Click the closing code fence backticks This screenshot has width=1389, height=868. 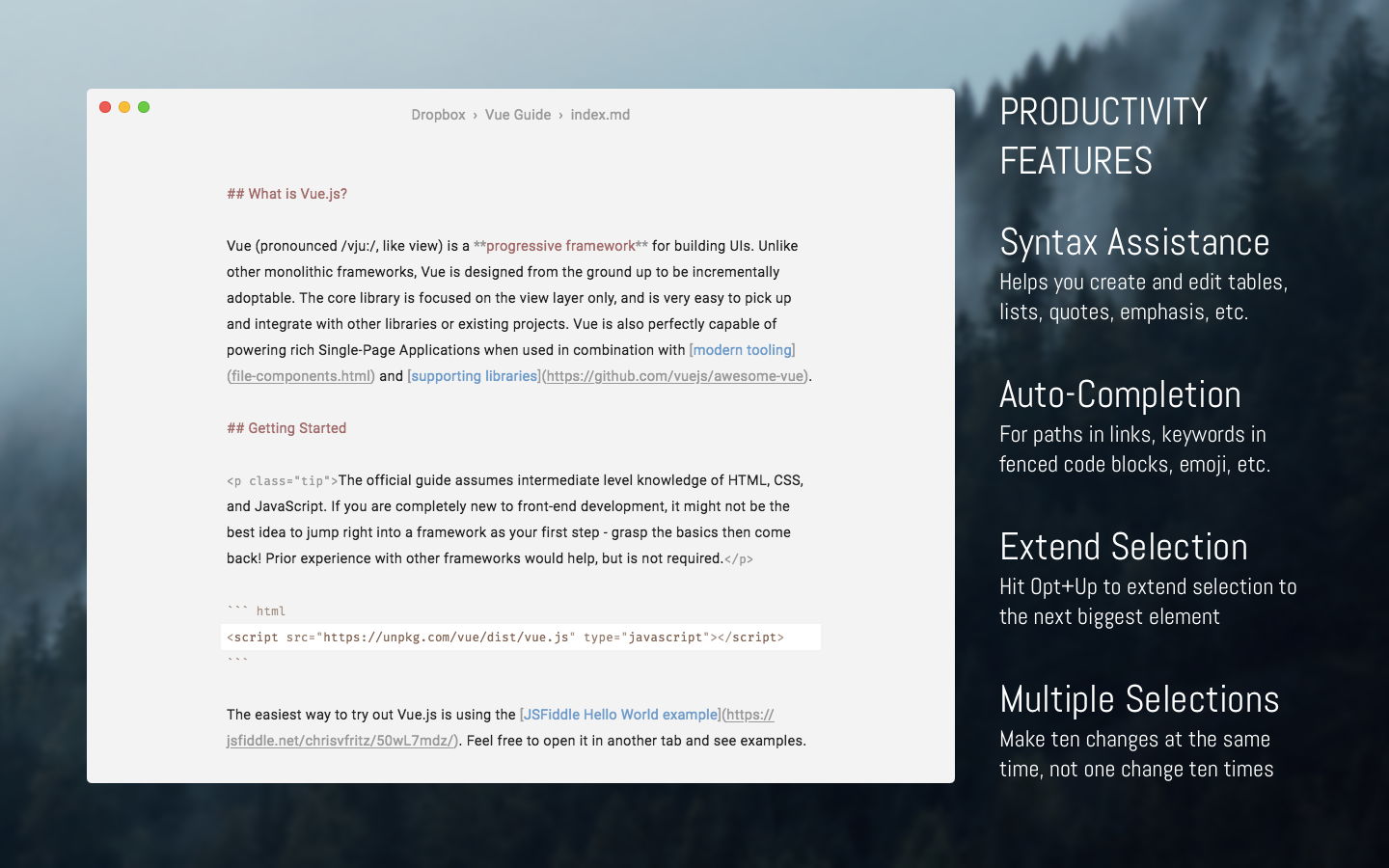pyautogui.click(x=237, y=662)
